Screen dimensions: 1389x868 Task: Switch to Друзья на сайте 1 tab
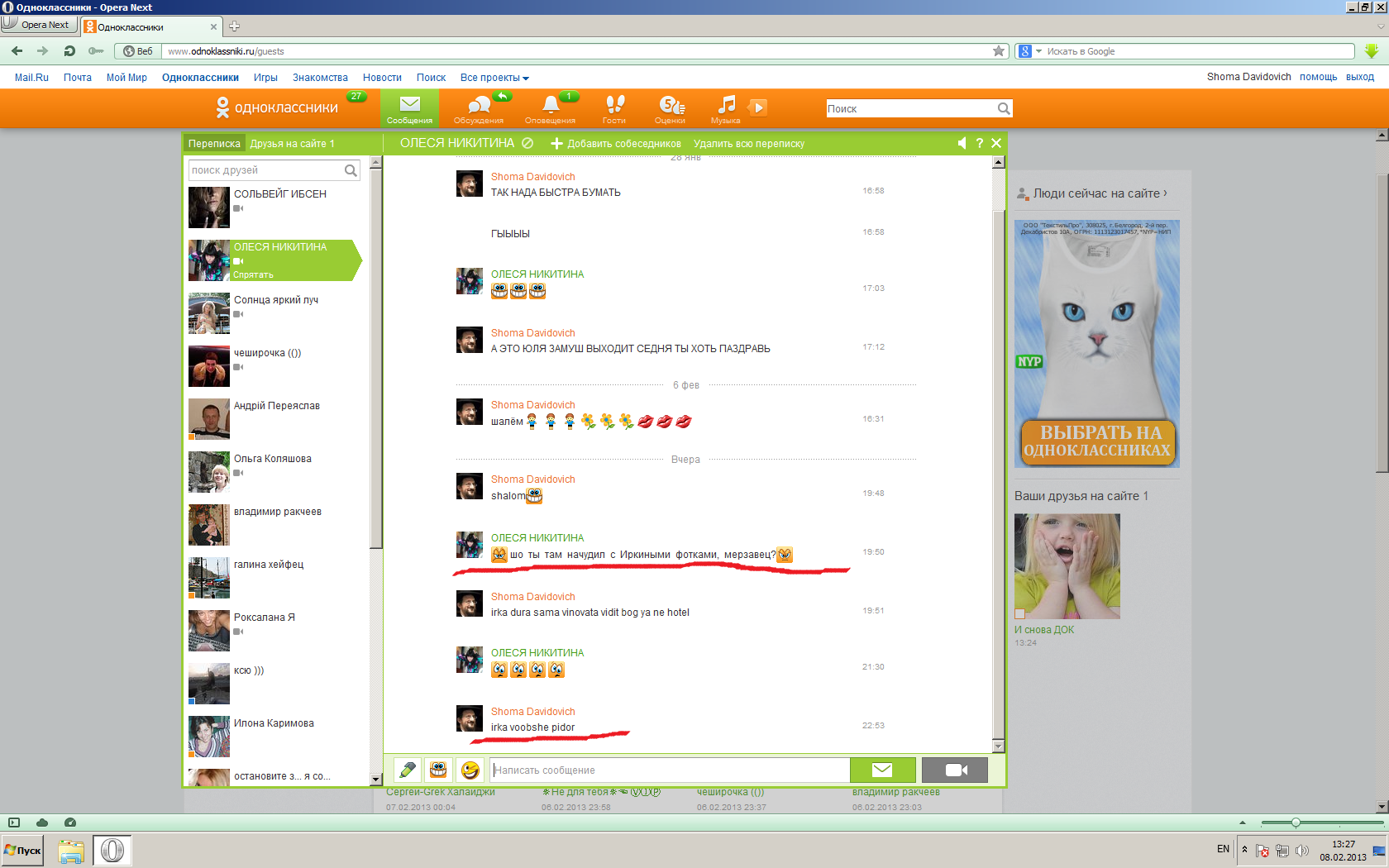[x=293, y=144]
